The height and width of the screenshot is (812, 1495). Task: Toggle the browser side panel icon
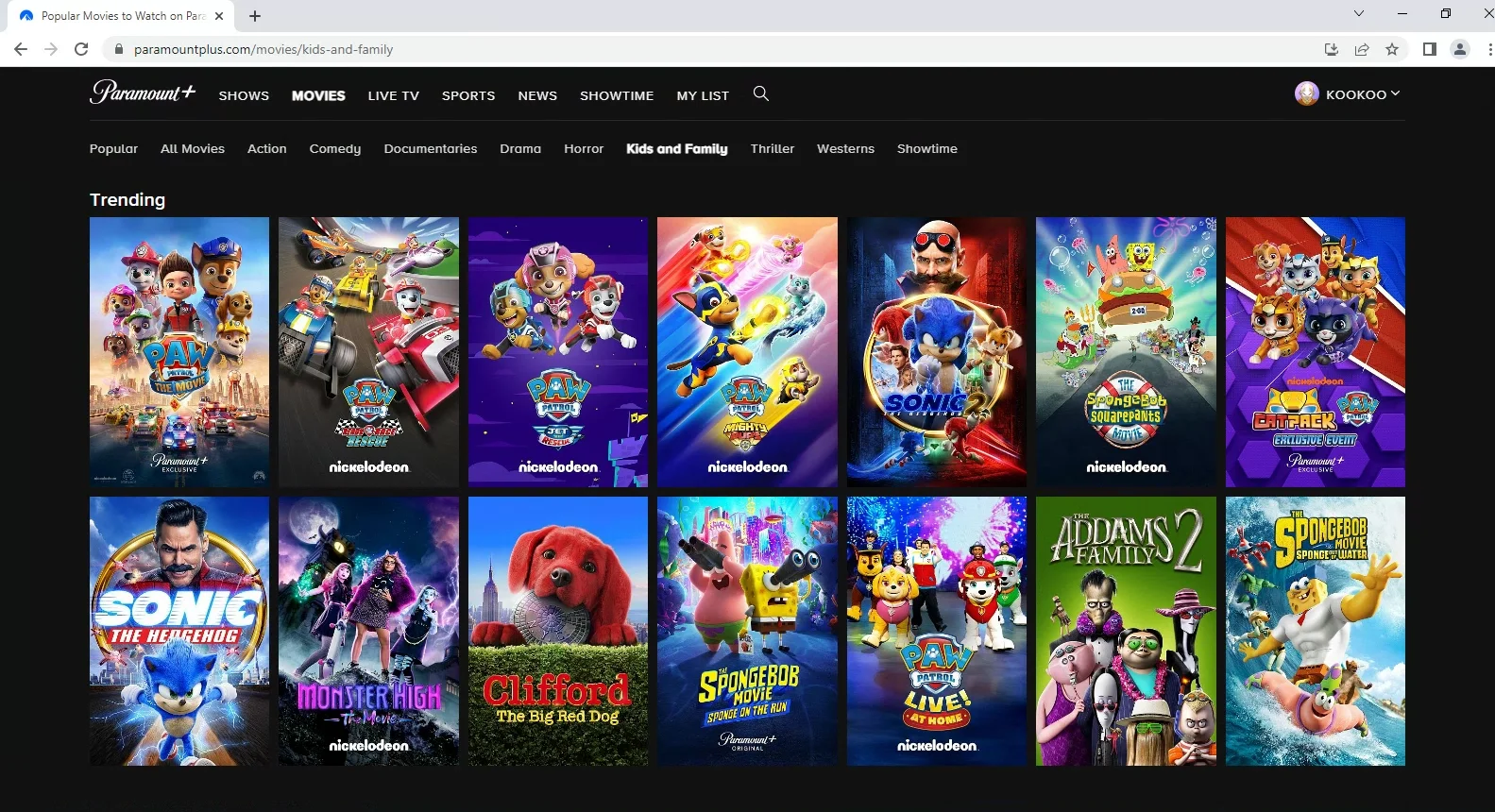pos(1430,49)
